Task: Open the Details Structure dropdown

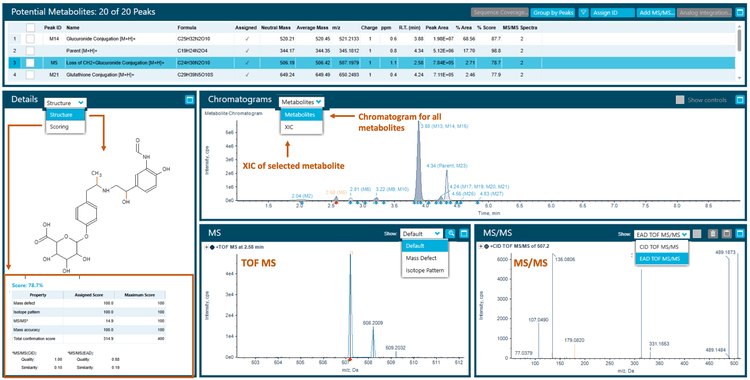Action: tap(66, 102)
